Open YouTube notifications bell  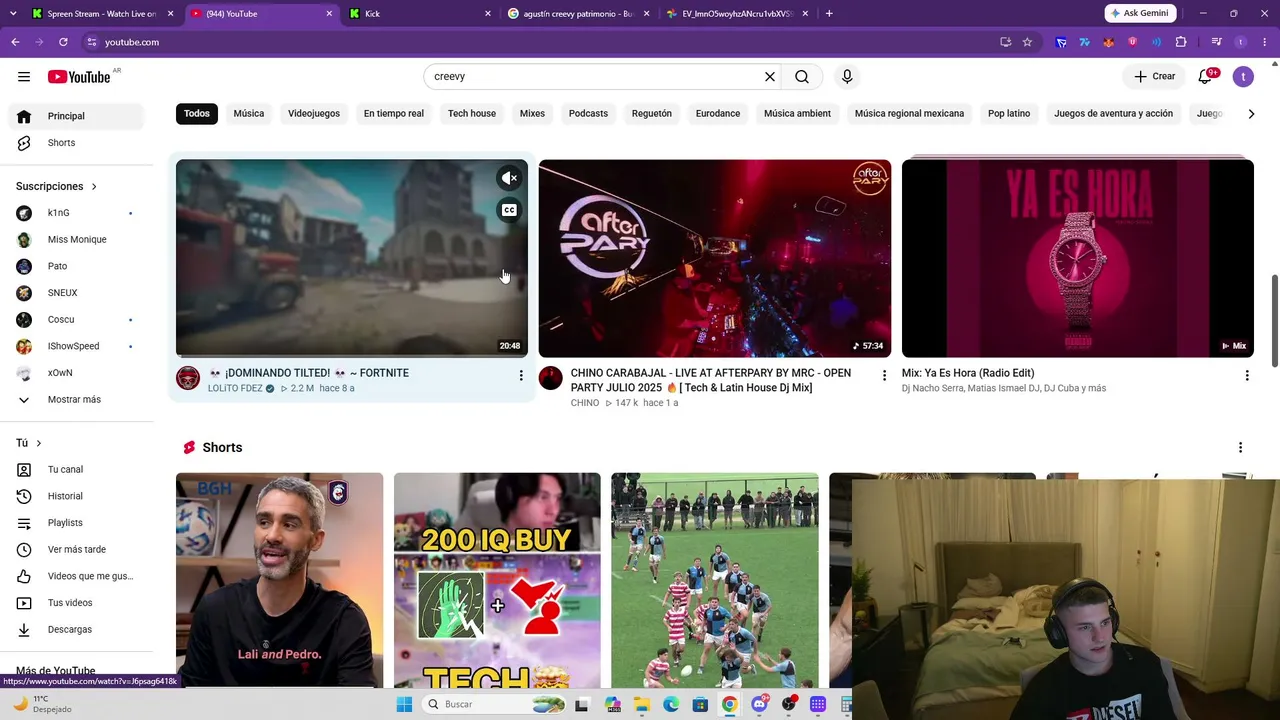pyautogui.click(x=1205, y=77)
